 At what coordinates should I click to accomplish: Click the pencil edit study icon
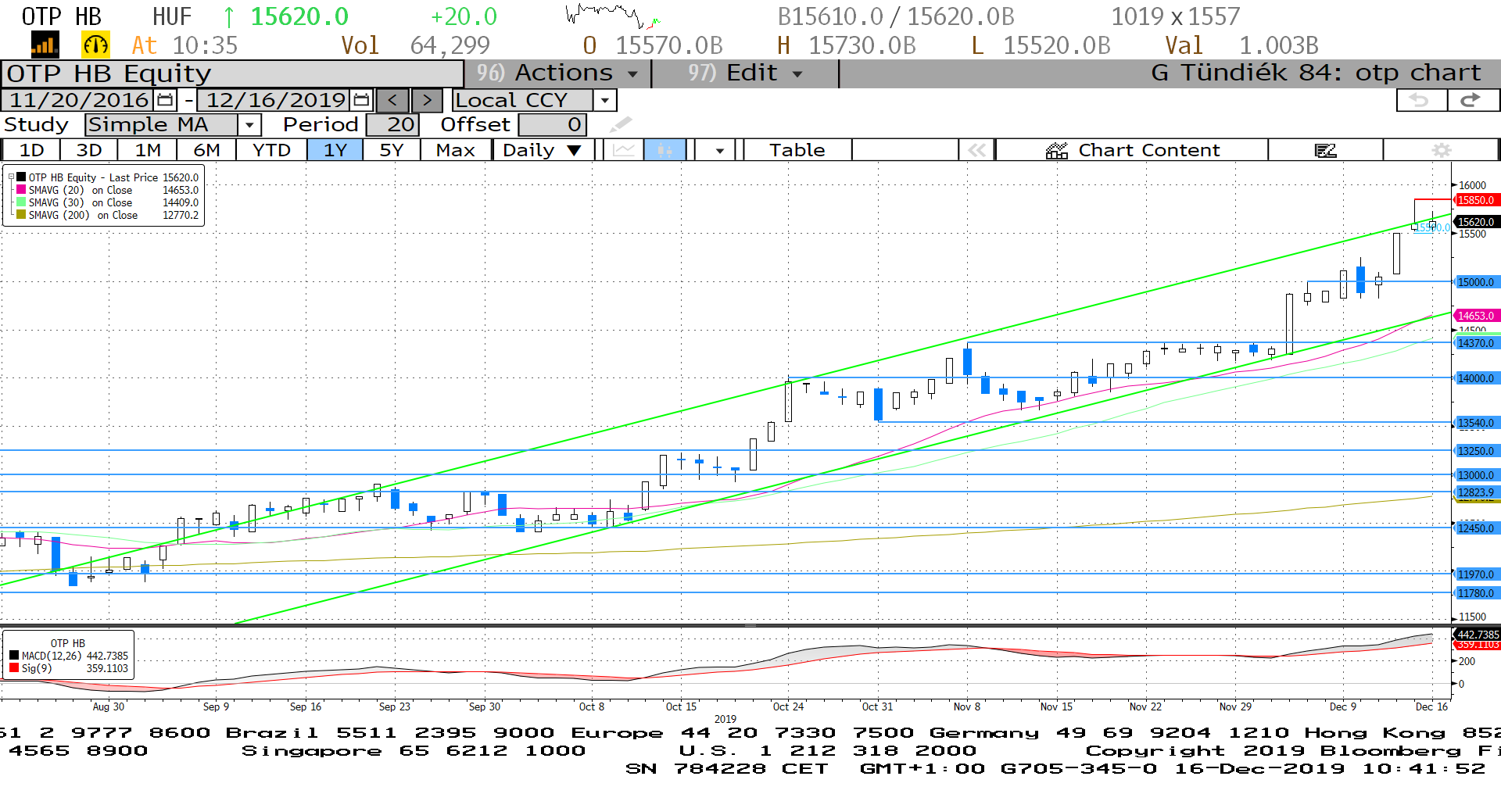[621, 124]
